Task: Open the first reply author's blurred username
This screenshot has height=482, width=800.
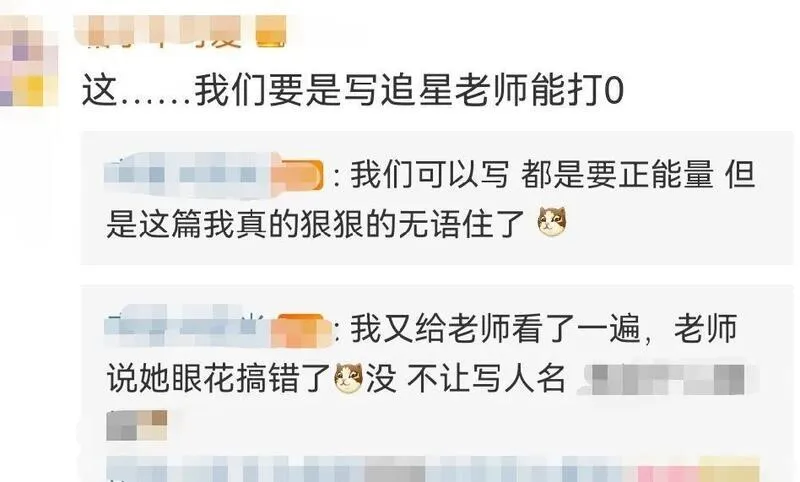Action: (x=187, y=174)
